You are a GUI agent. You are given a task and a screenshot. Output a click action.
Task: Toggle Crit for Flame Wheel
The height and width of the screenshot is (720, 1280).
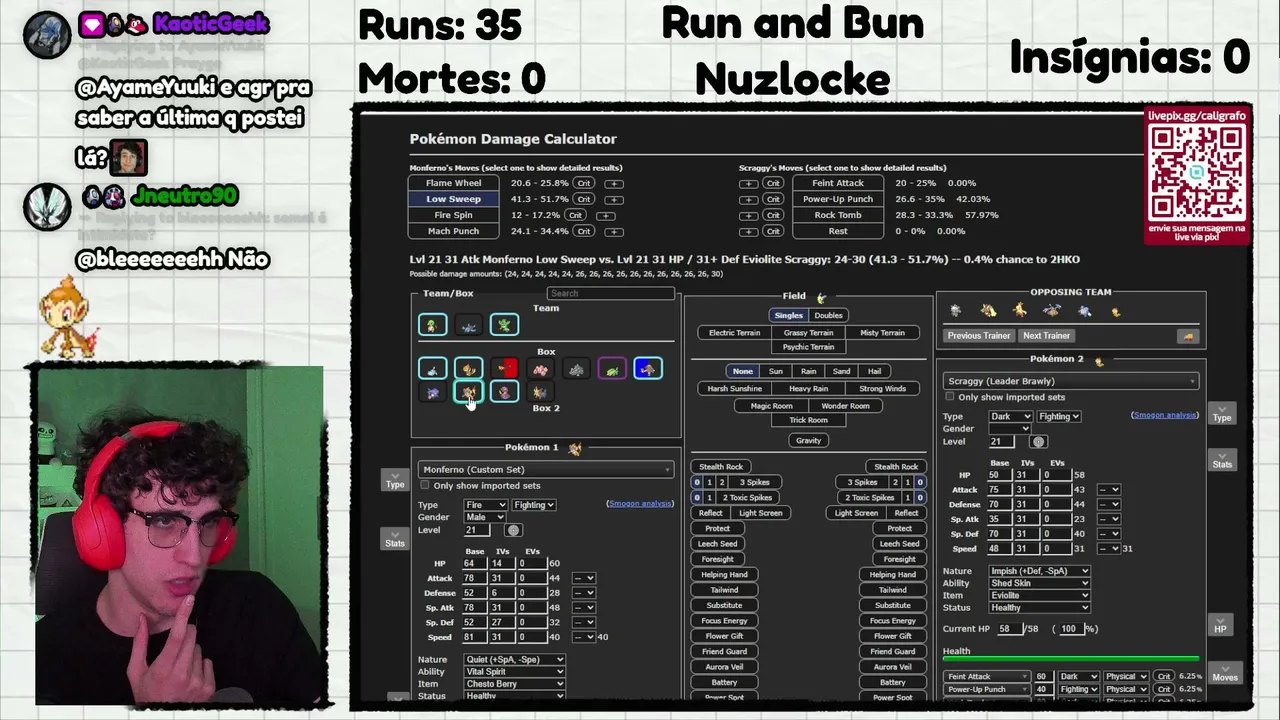click(x=584, y=184)
